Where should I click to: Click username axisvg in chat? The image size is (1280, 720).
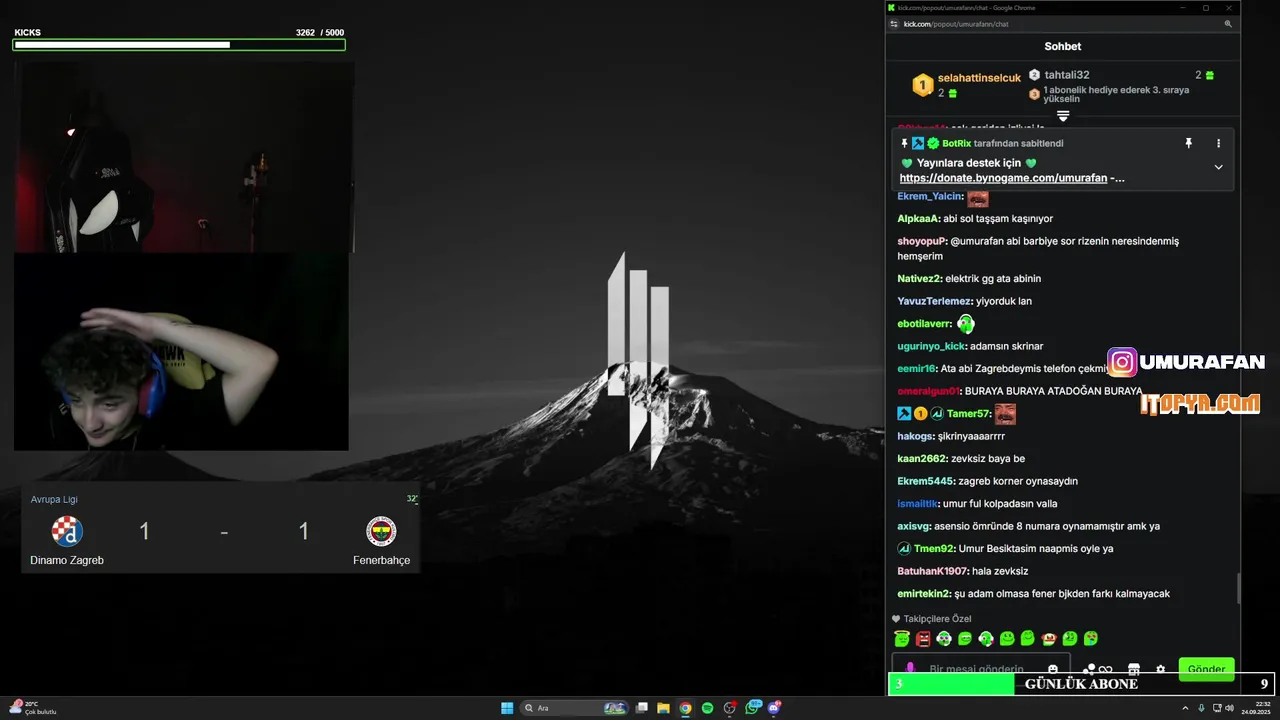[914, 526]
